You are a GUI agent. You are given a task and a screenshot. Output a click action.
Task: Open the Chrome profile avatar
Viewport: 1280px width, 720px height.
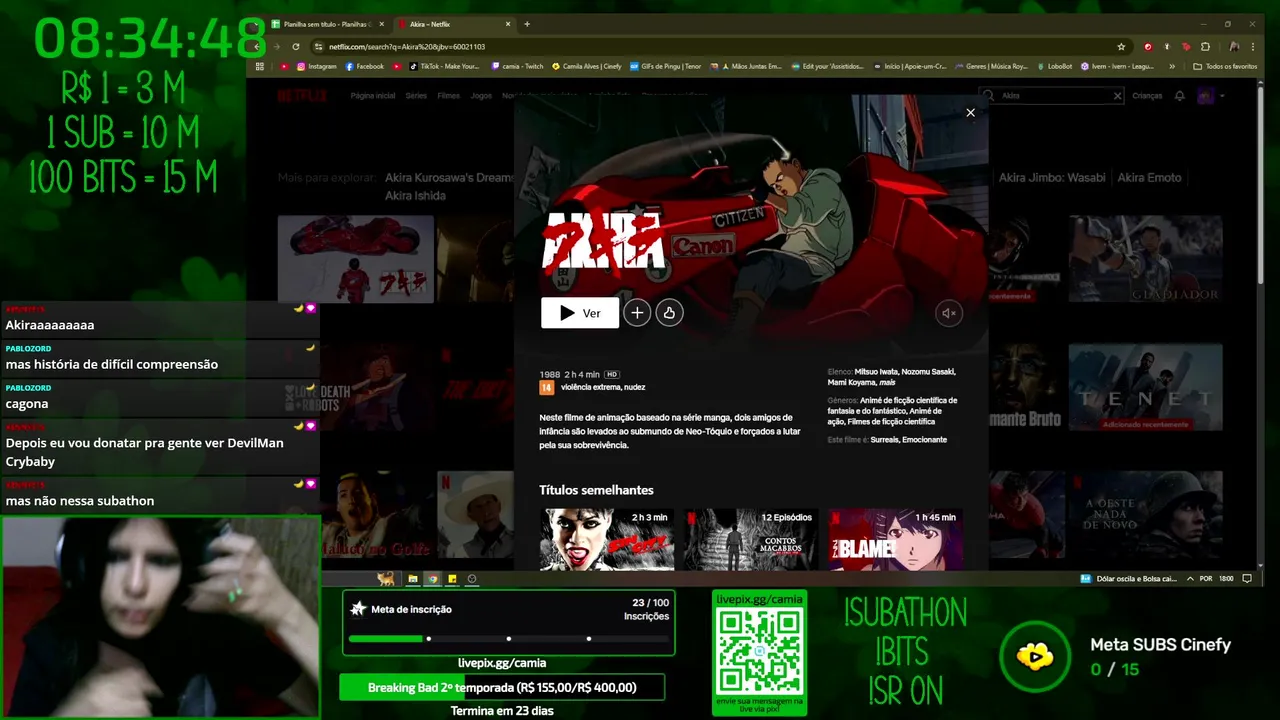click(1235, 46)
